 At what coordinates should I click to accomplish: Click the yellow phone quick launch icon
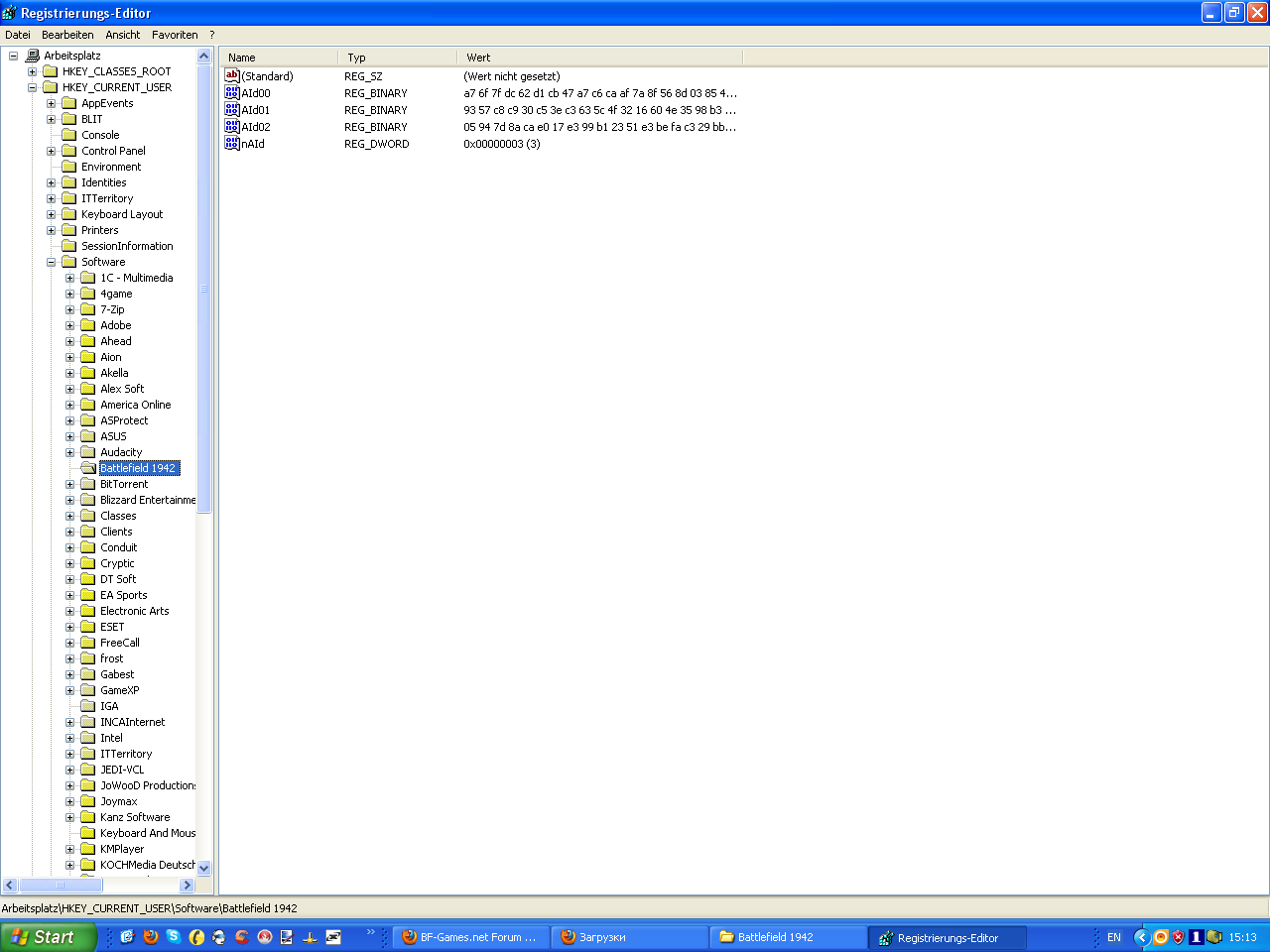pos(196,937)
